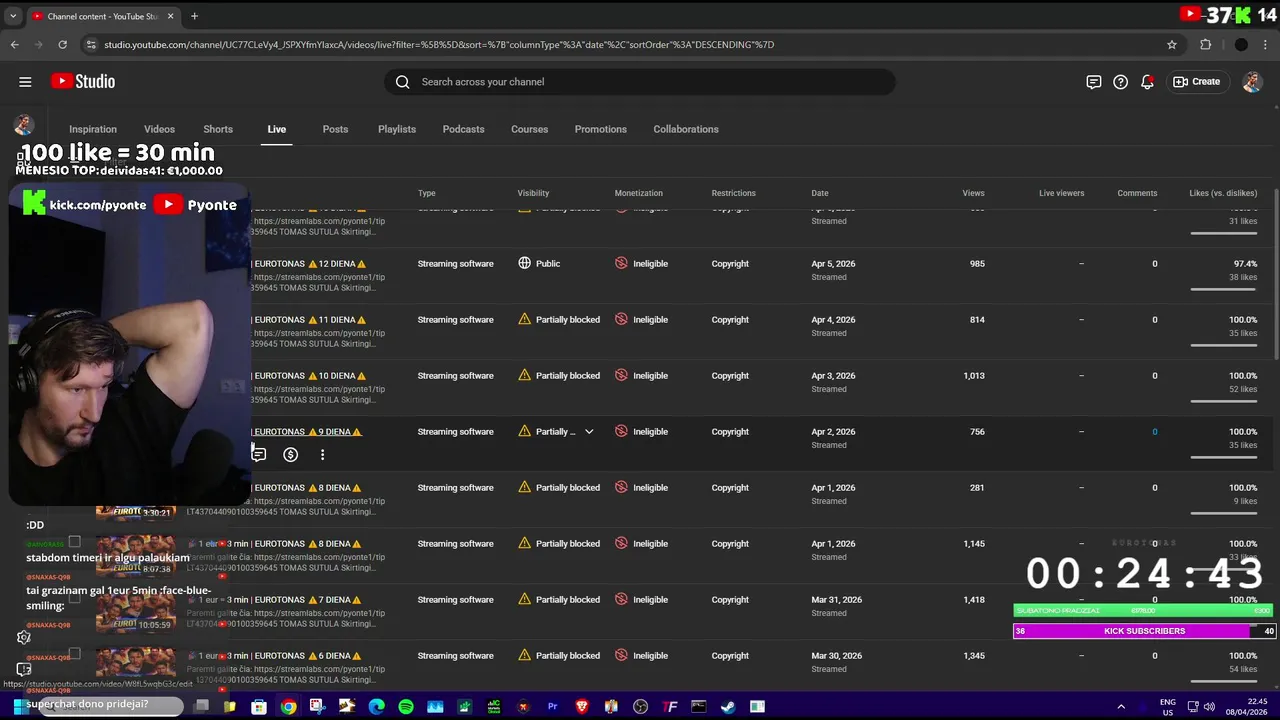Click the globe Public icon on 12 DIENA row
Viewport: 1280px width, 720px height.
pos(524,264)
